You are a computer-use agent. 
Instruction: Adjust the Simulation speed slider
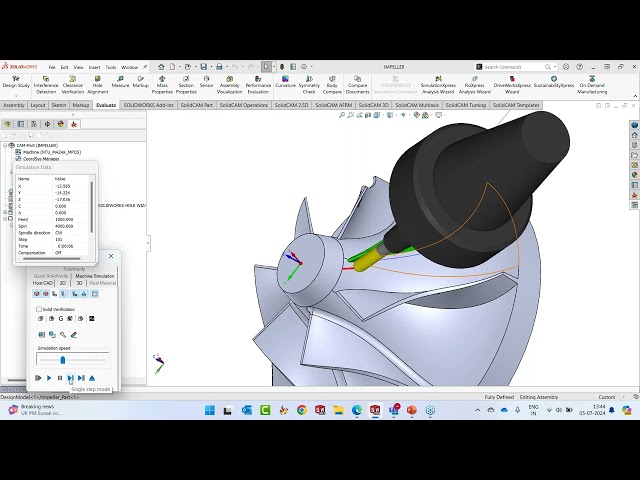click(62, 360)
